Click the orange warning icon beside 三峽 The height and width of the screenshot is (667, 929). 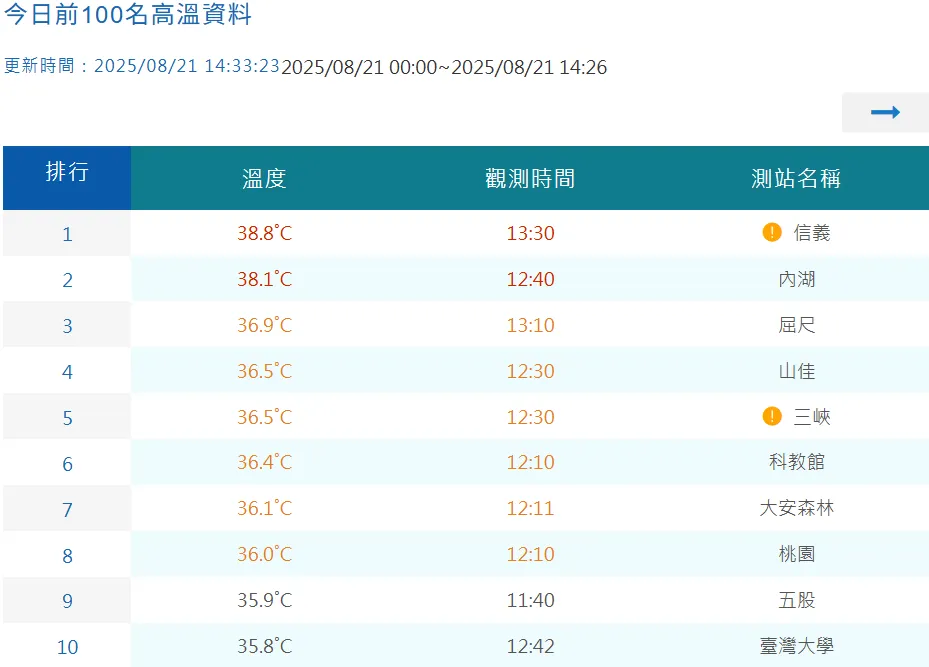point(771,416)
